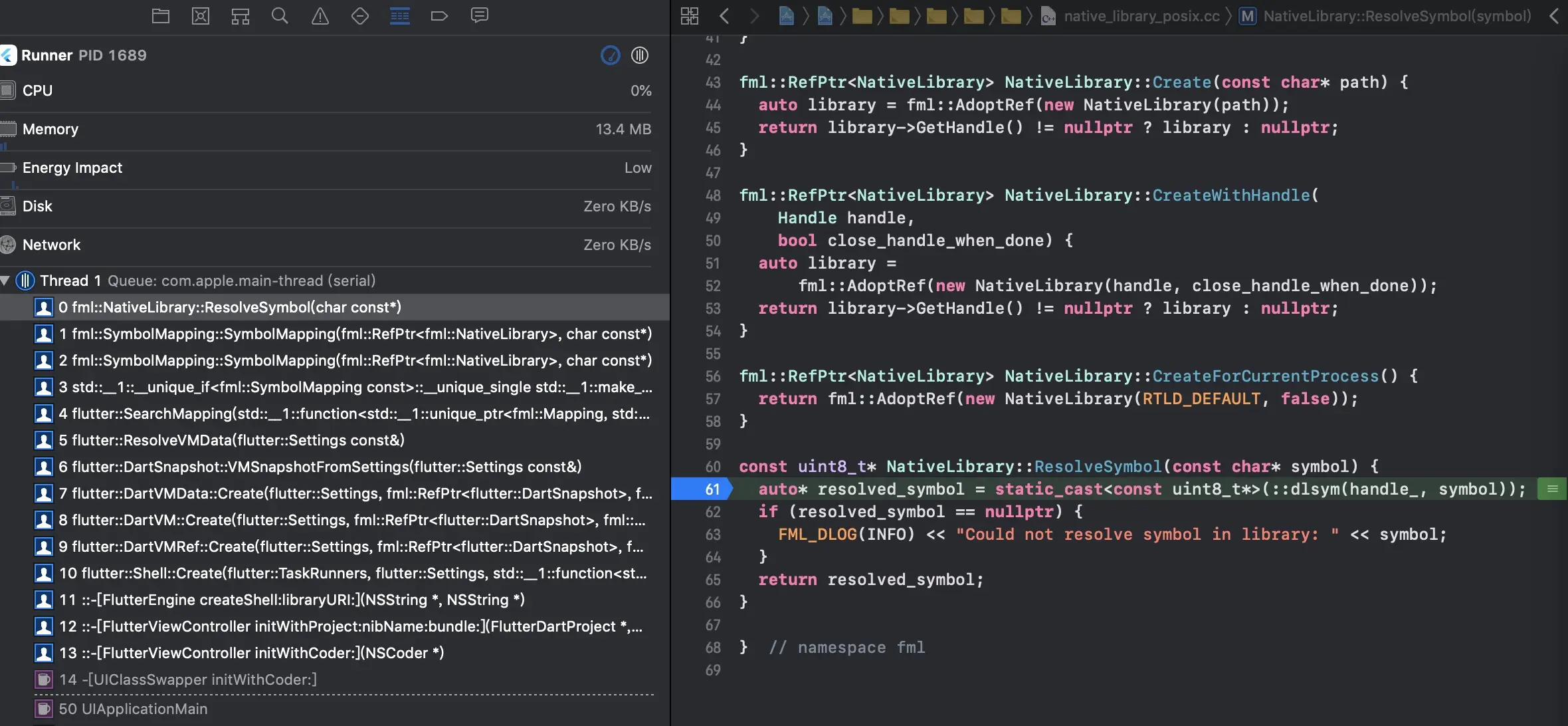Select frame 9 flutter::DartVMRef::Create
The image size is (1568, 726).
pos(335,546)
